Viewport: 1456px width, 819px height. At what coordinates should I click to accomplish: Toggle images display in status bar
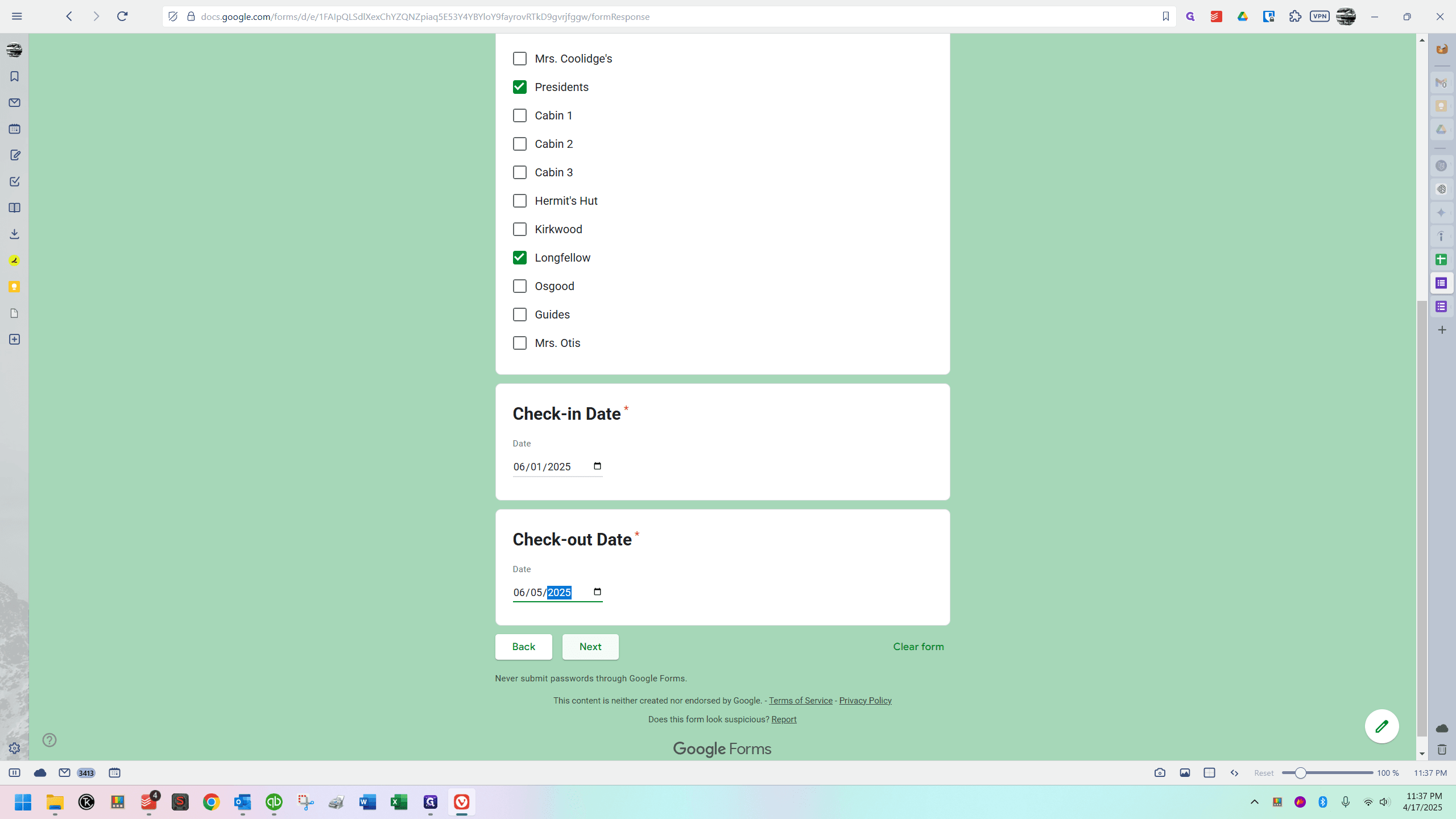(1185, 773)
